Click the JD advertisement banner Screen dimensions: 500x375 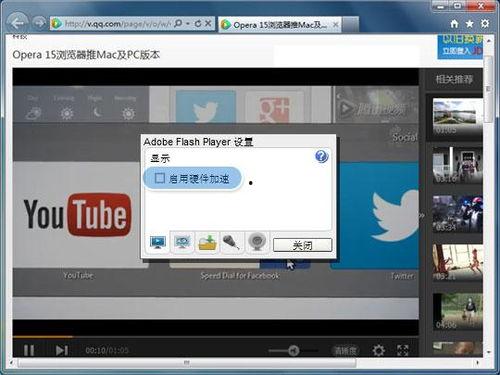point(460,47)
